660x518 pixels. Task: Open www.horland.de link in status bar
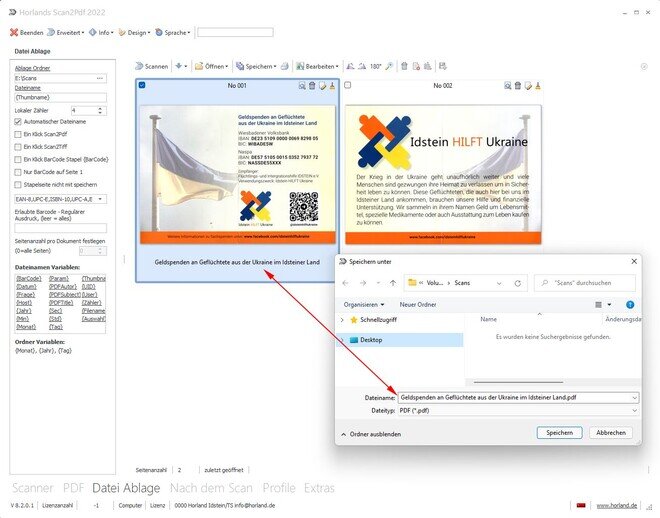pos(616,505)
